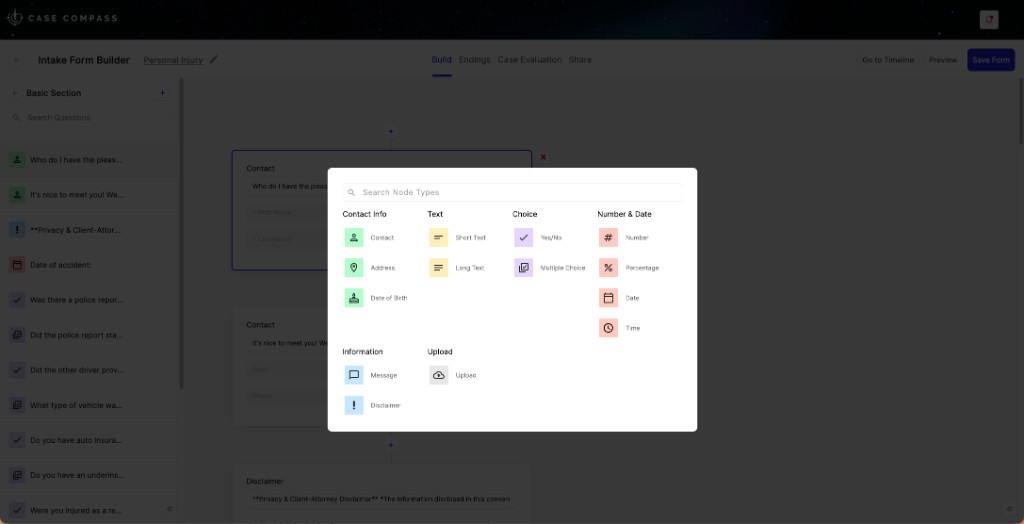Switch to the Endings tab

pyautogui.click(x=475, y=59)
